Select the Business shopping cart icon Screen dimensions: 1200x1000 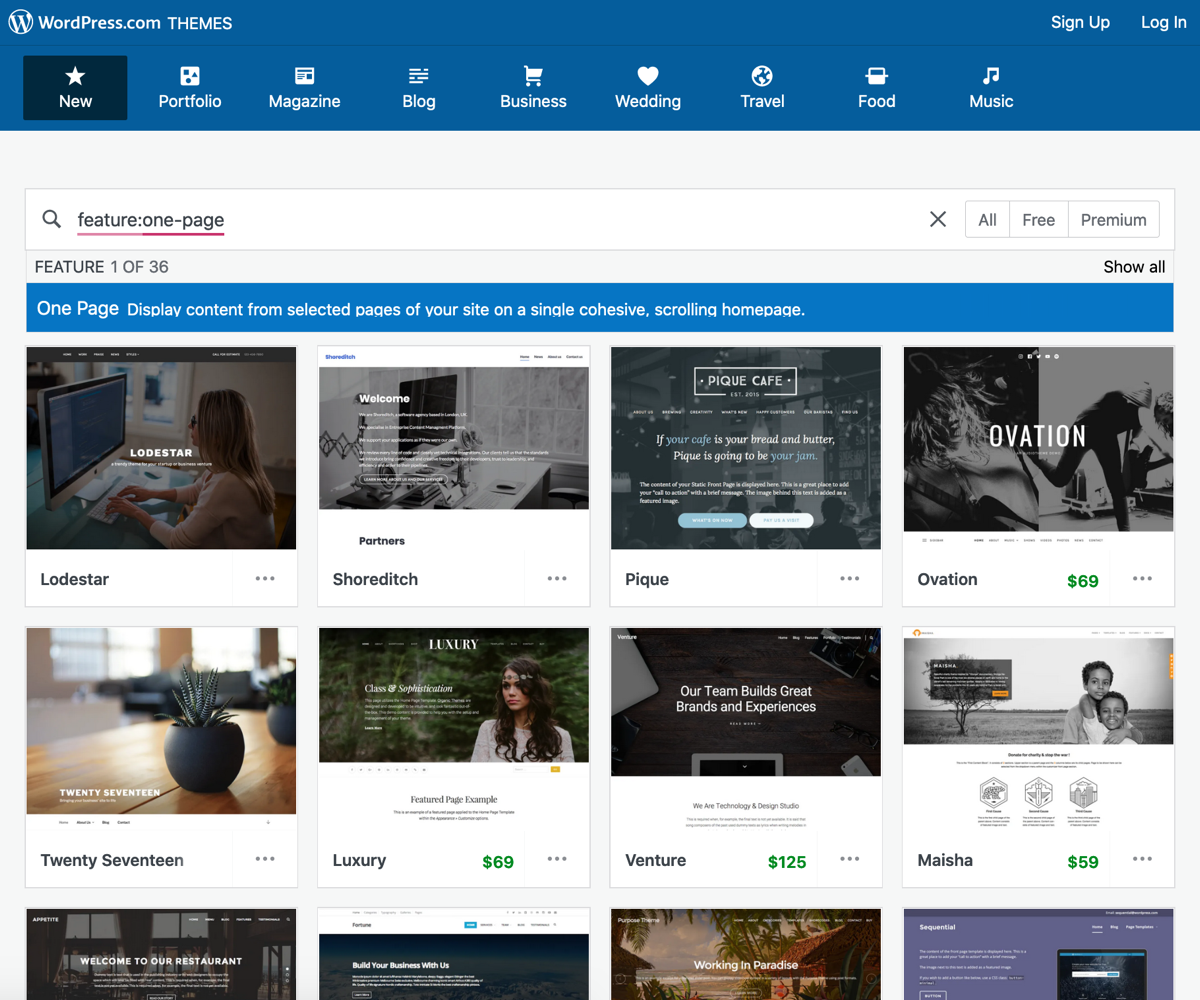pos(533,76)
